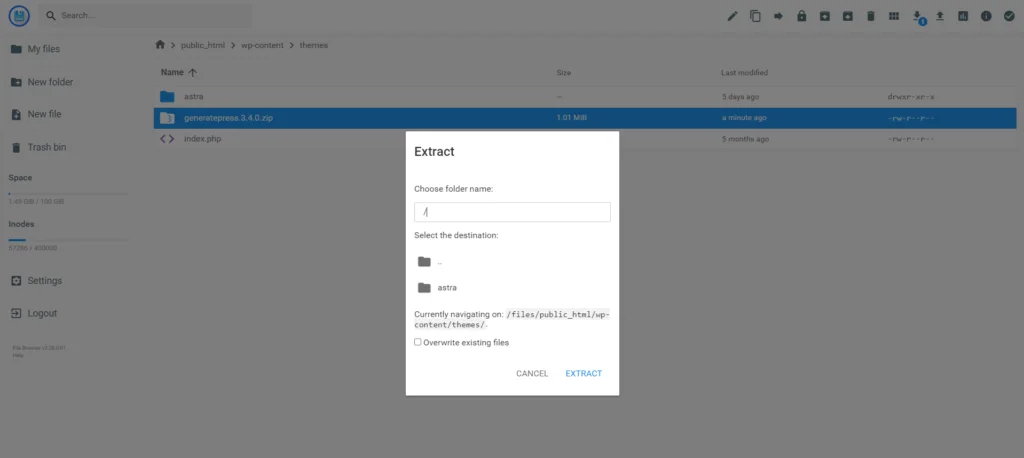The image size is (1024, 458).
Task: Click the drwxr-xr-x permissions text
Action: [911, 97]
